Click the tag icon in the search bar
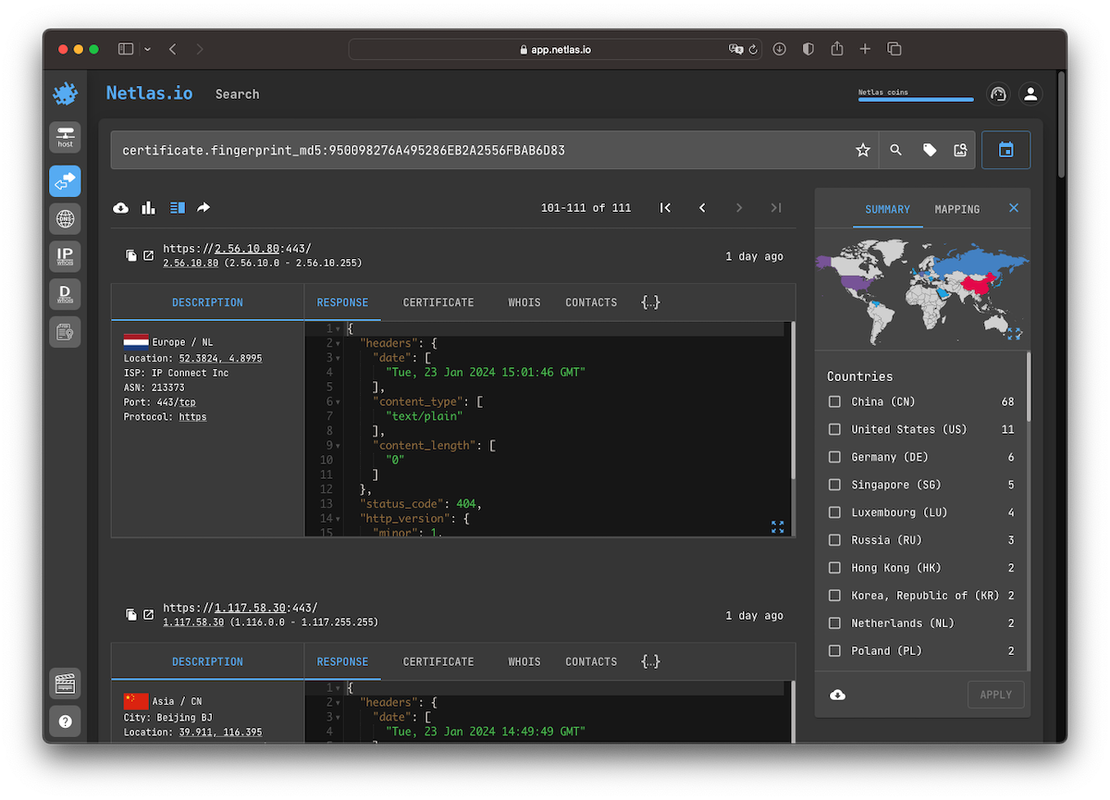1110x800 pixels. point(929,150)
